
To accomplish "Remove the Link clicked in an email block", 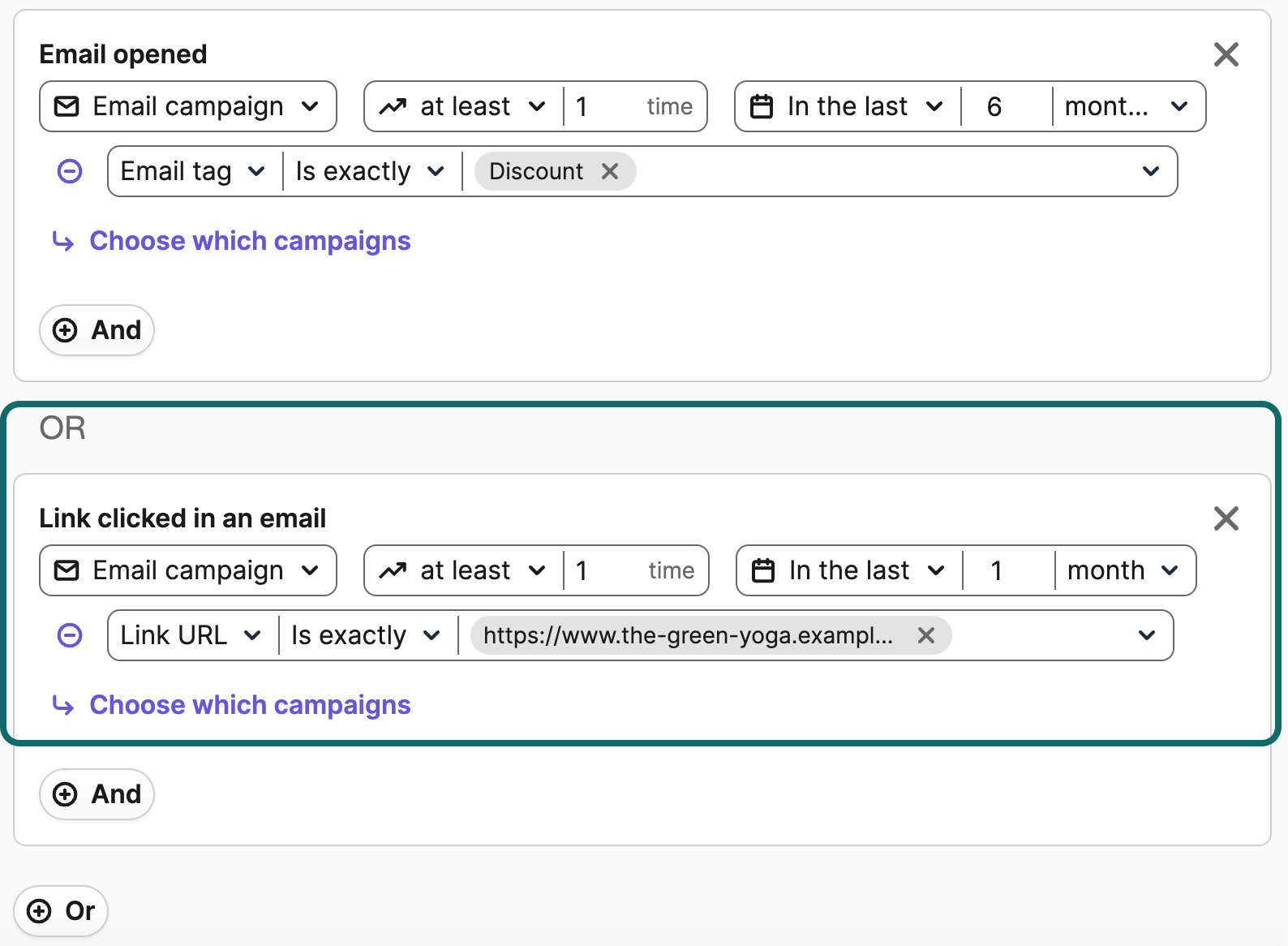I will [x=1226, y=518].
